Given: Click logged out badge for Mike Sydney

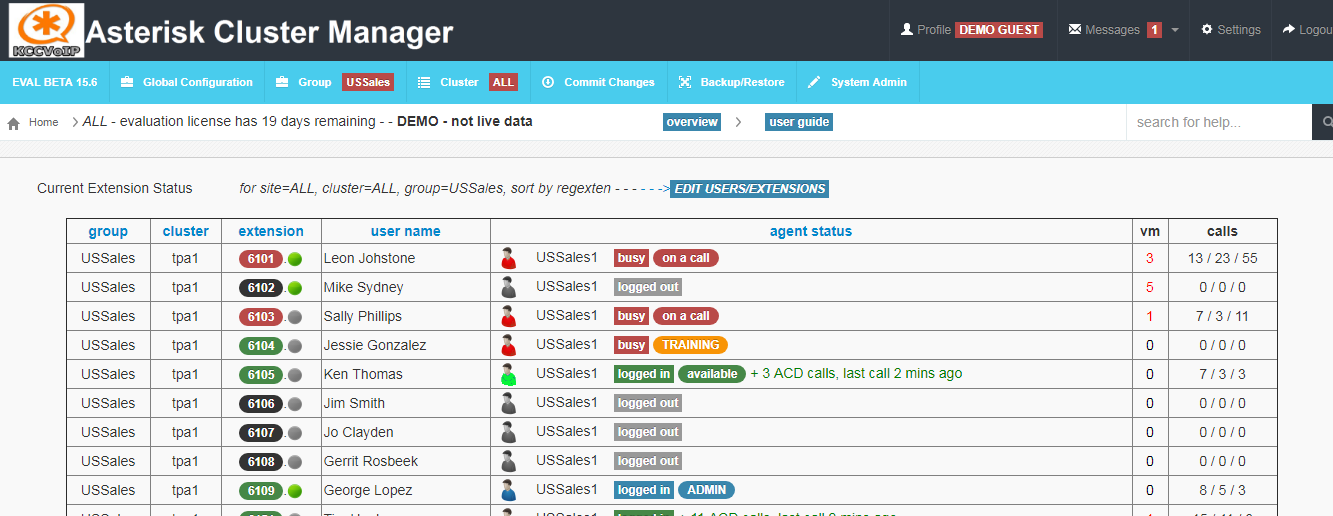Looking at the screenshot, I should click(x=648, y=287).
